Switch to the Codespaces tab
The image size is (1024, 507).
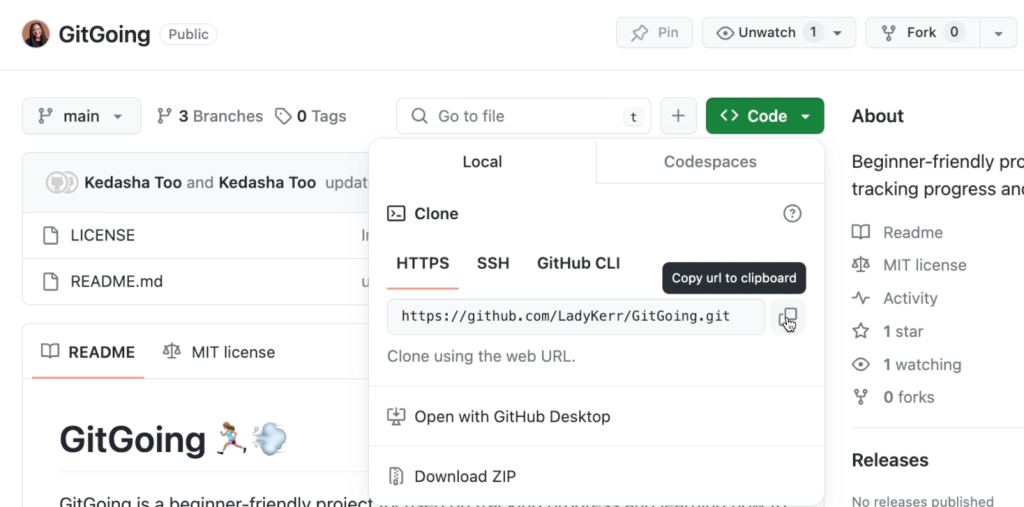coord(710,161)
